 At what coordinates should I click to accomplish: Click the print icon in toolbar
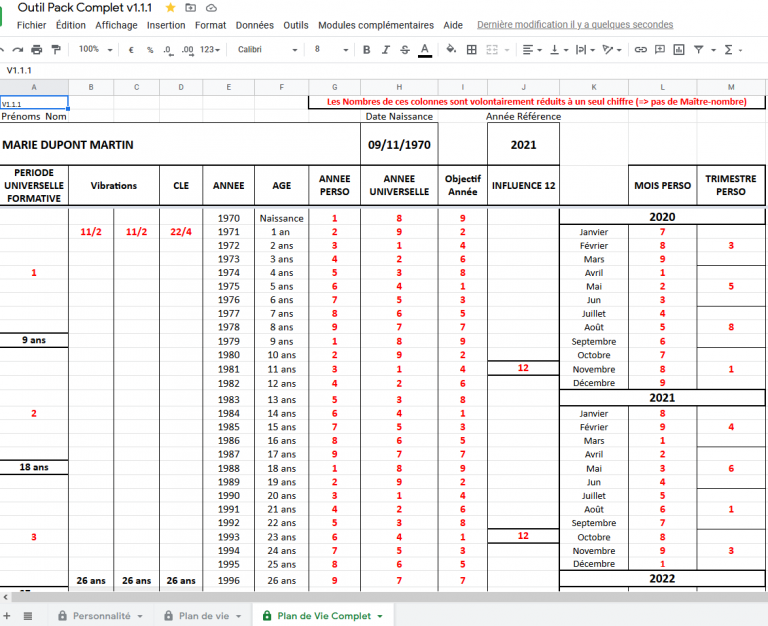pos(37,49)
